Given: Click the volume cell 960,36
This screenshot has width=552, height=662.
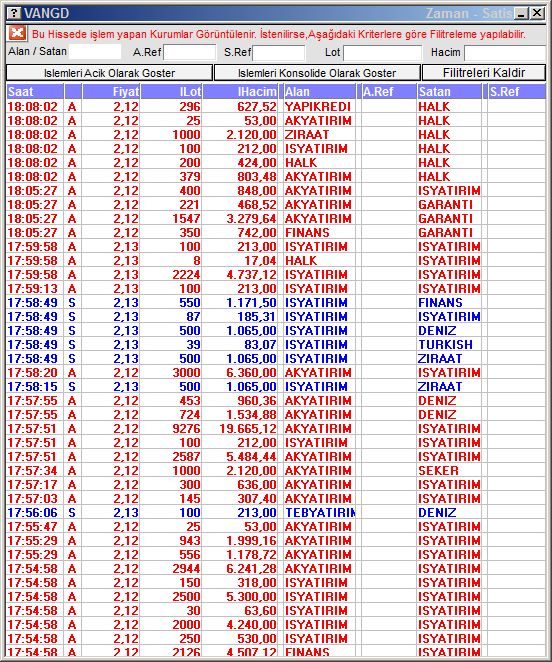Looking at the screenshot, I should pos(240,401).
